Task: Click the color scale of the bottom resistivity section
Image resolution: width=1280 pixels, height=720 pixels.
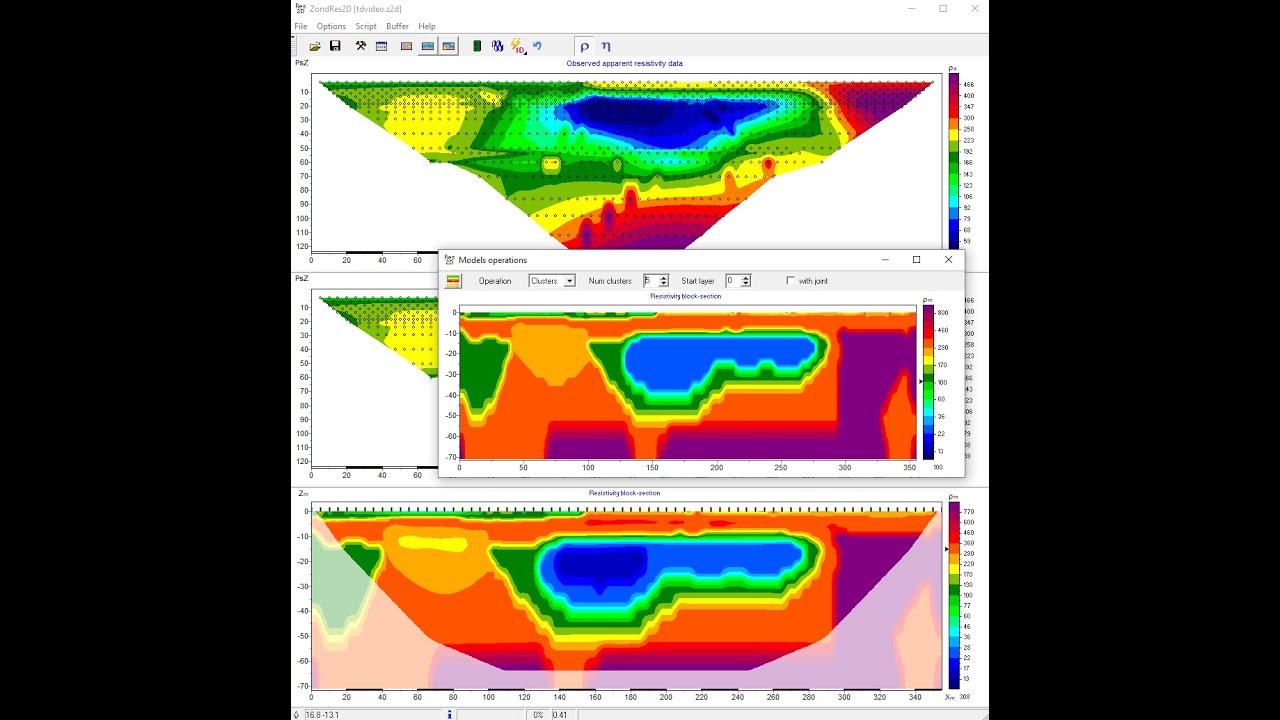Action: (954, 596)
